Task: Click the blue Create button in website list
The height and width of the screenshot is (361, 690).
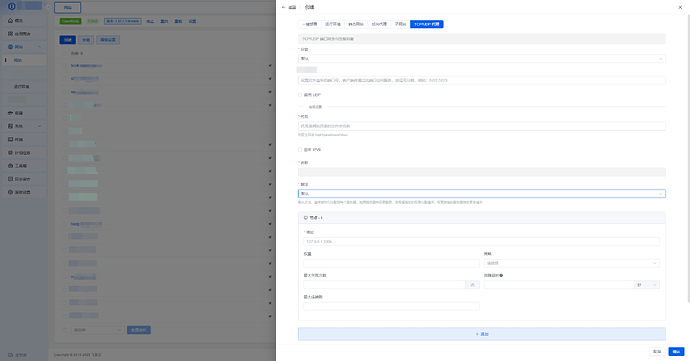Action: (68, 40)
